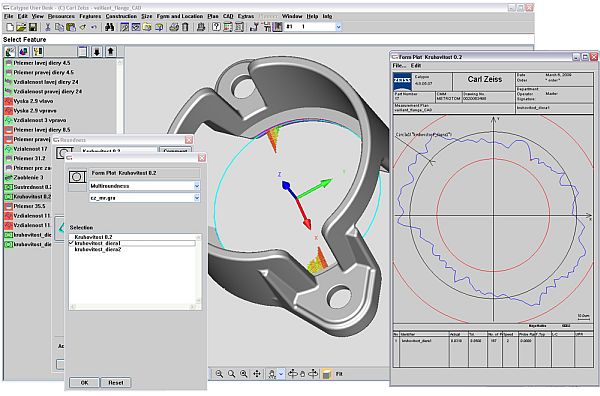Click the OK button in Form Plot dialog

click(x=84, y=383)
